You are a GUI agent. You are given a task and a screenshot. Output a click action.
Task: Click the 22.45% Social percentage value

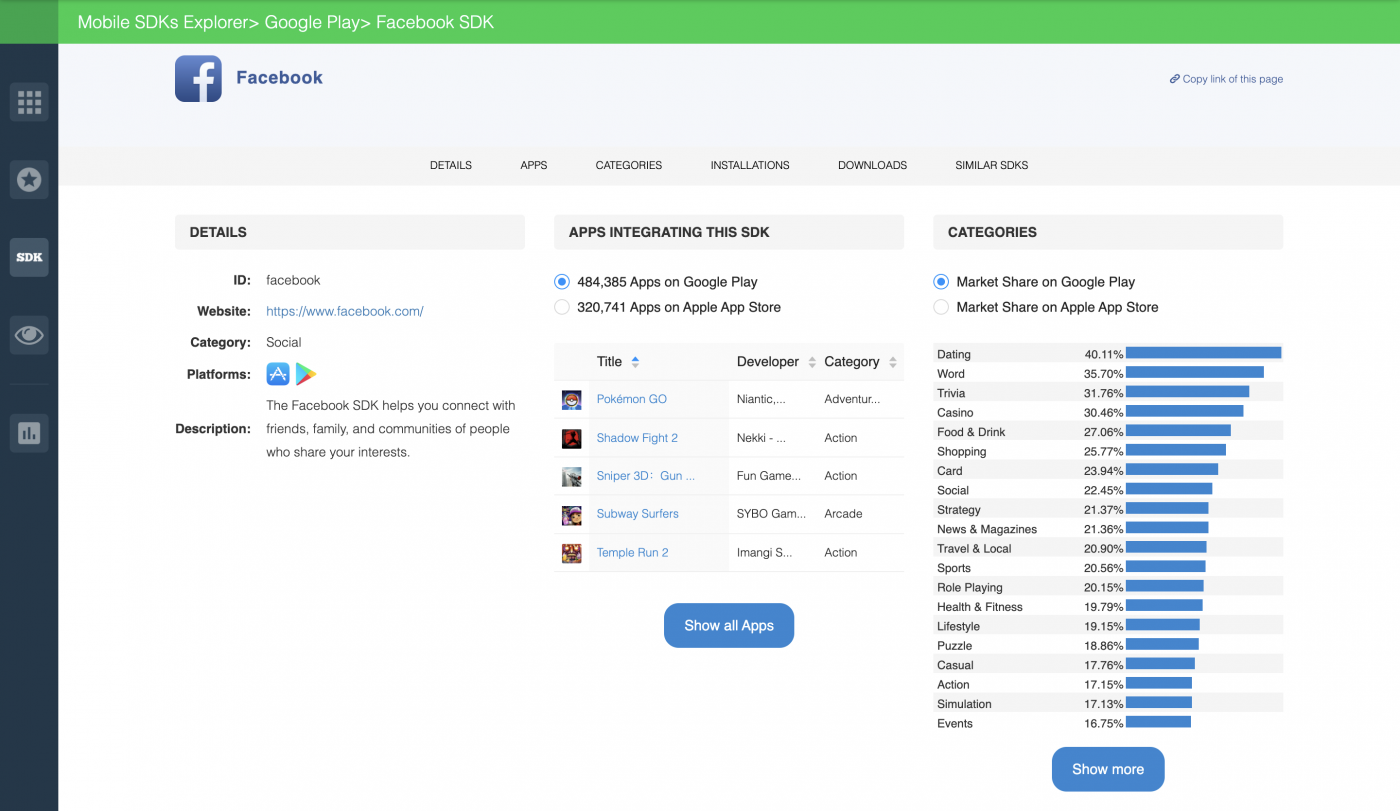click(x=1104, y=490)
